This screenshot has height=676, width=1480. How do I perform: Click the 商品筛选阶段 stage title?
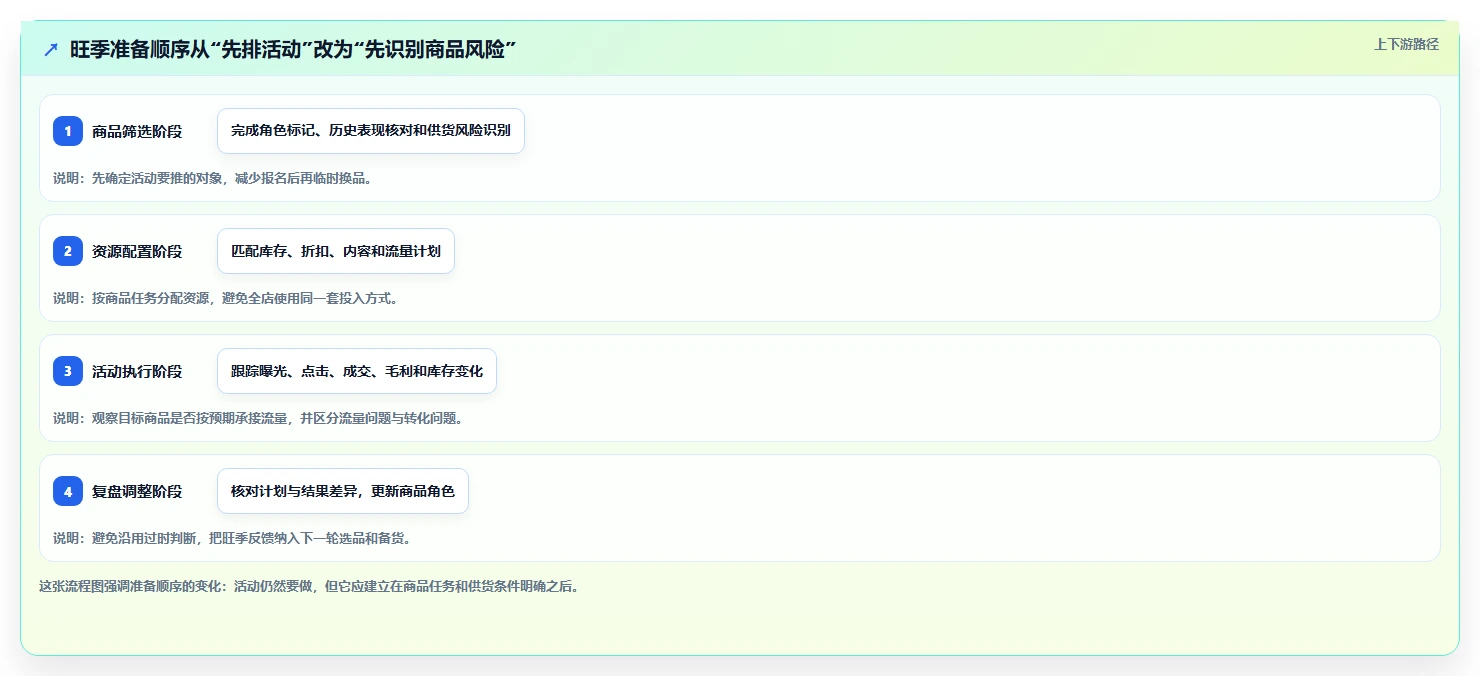[137, 131]
